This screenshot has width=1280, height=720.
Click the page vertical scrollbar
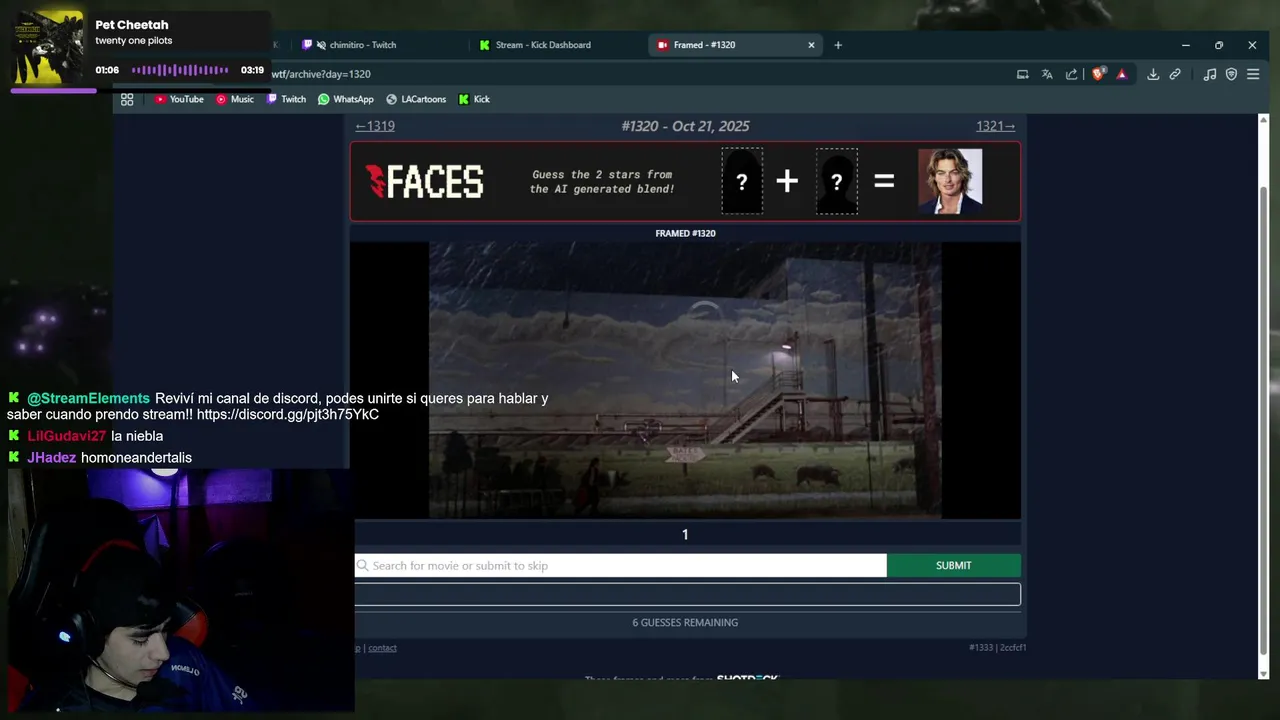point(1264,420)
